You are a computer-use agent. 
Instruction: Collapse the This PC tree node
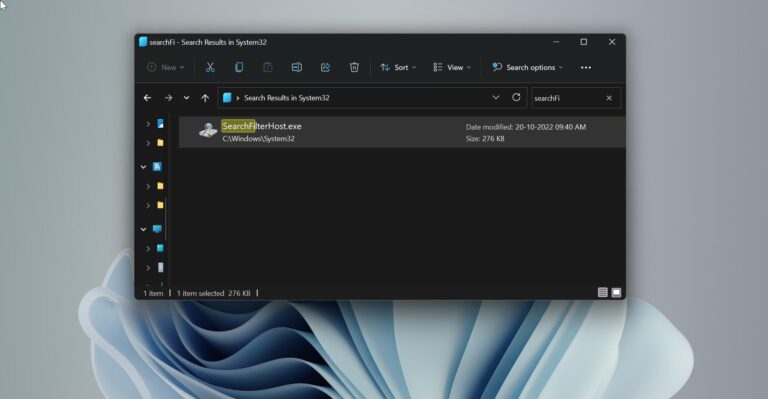[144, 229]
